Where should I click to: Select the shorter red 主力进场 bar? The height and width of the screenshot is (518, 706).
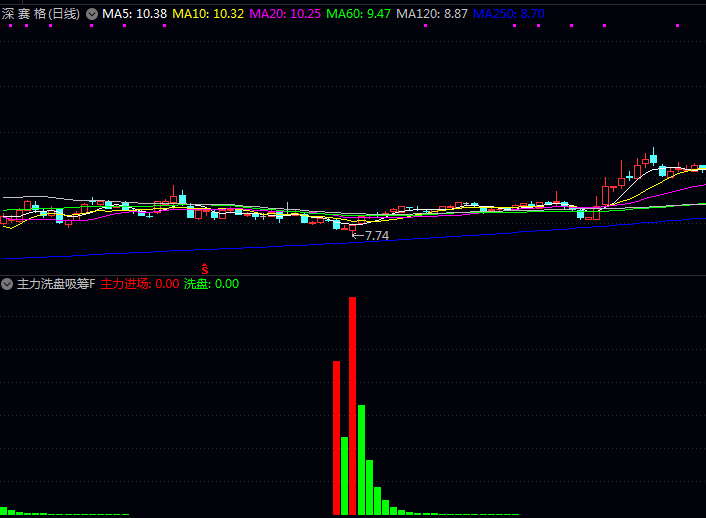336,438
